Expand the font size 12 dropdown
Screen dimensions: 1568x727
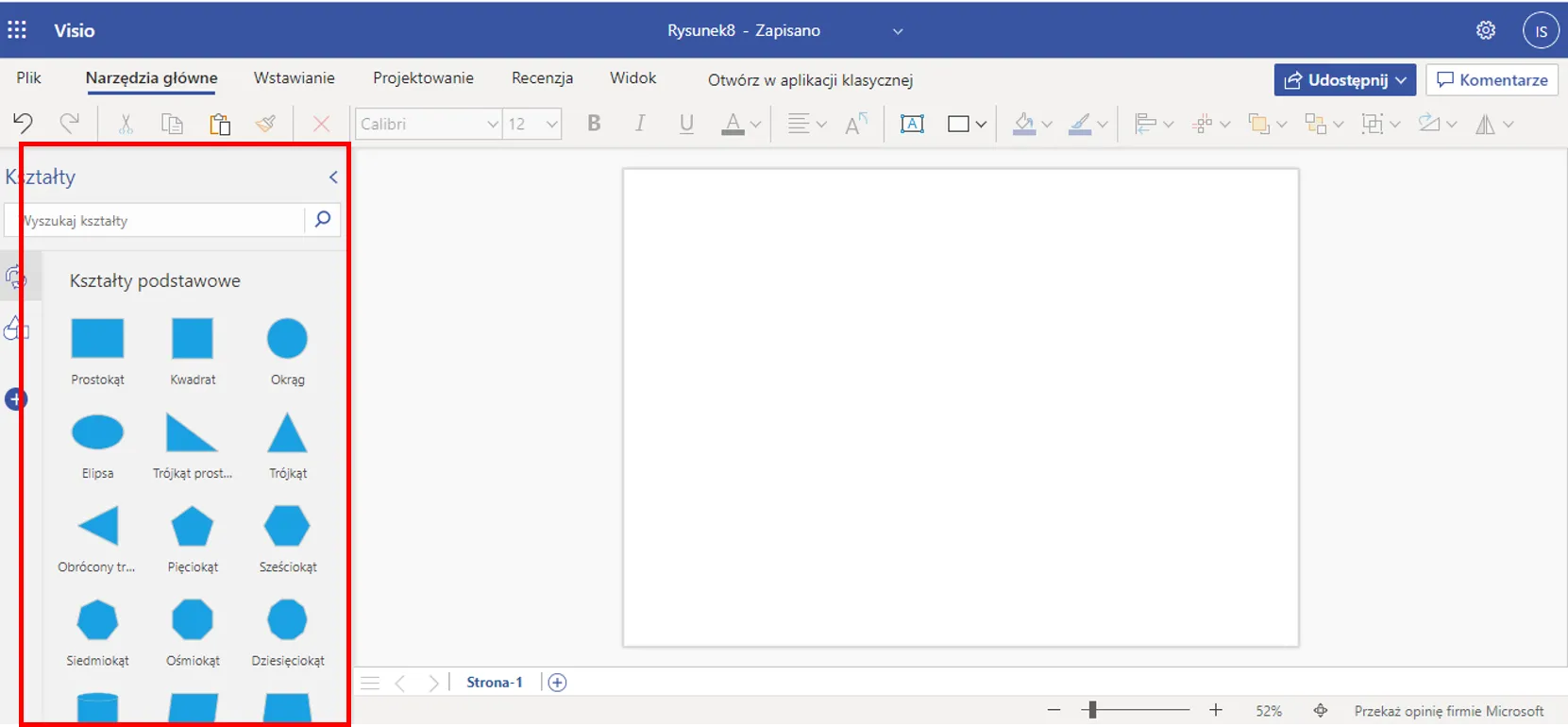click(x=551, y=124)
